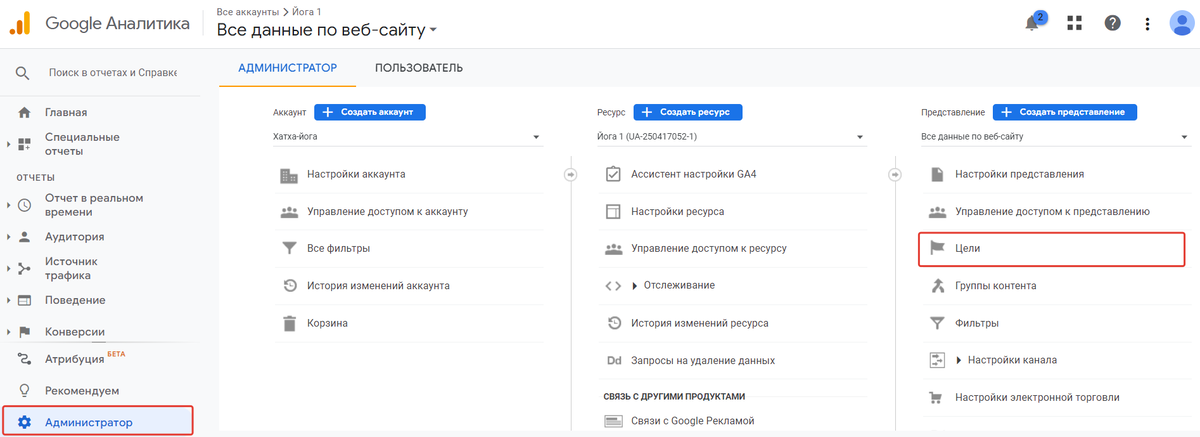Expand the Аудитория sidebar section
Image resolution: width=1200 pixels, height=437 pixels.
coord(8,237)
